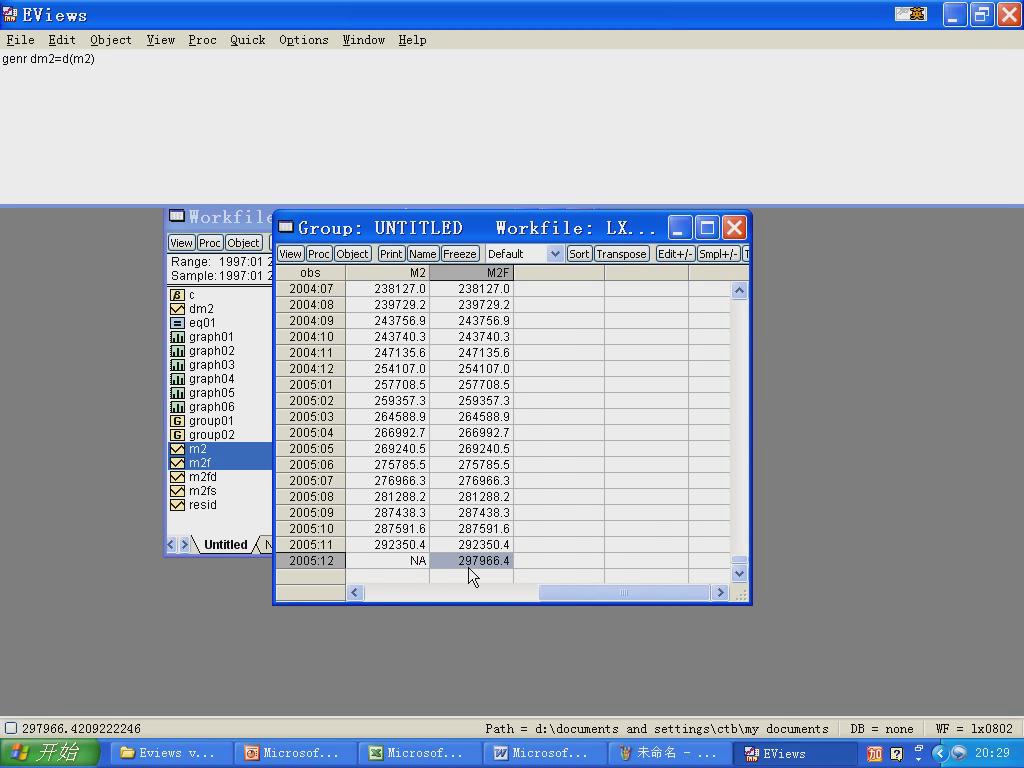Screen dimensions: 1024x768
Task: Click the graph05 chart icon
Action: [x=177, y=393]
